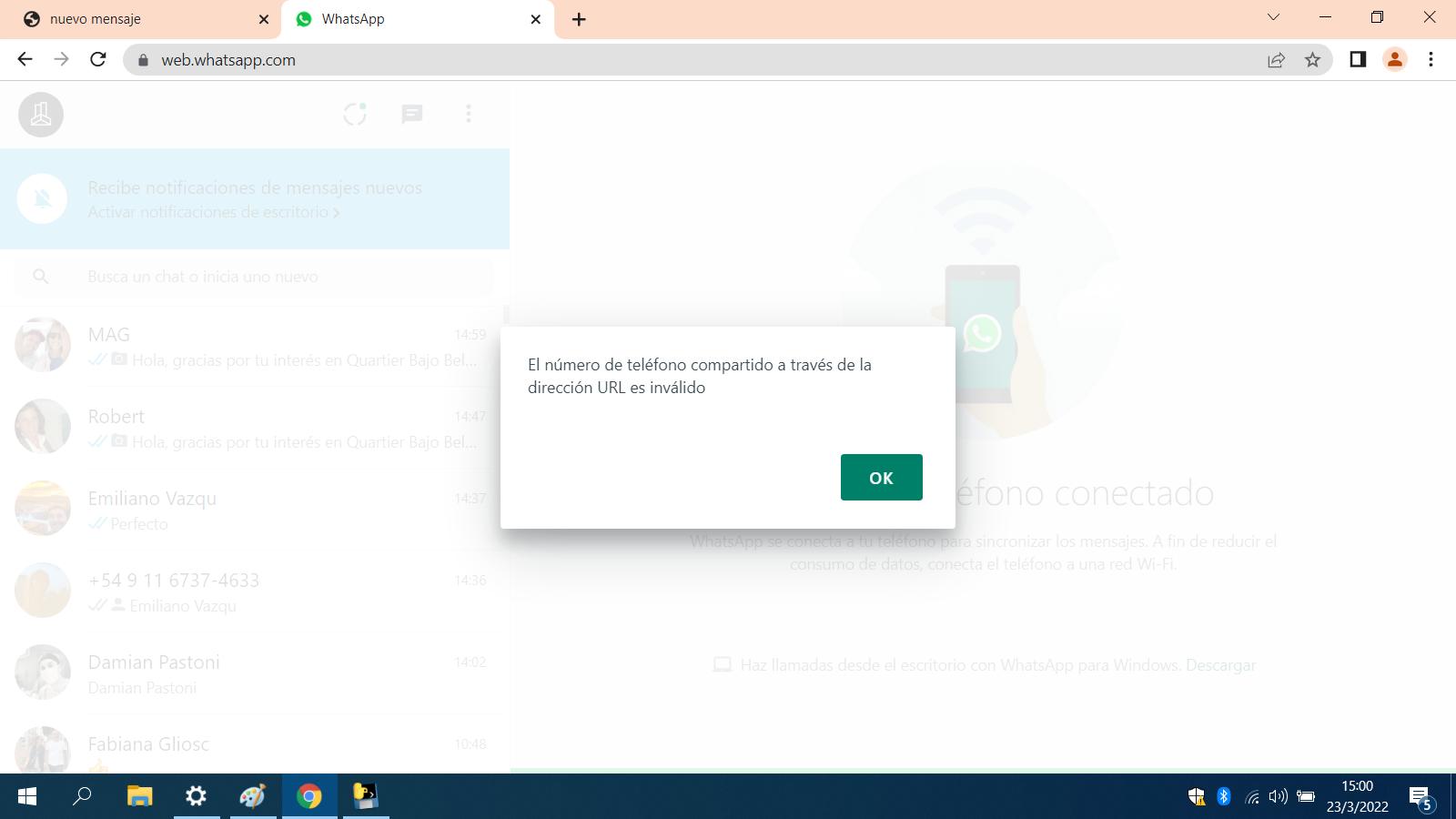Click the Bluetooth tray icon
Viewport: 1456px width, 819px height.
coord(1224,796)
